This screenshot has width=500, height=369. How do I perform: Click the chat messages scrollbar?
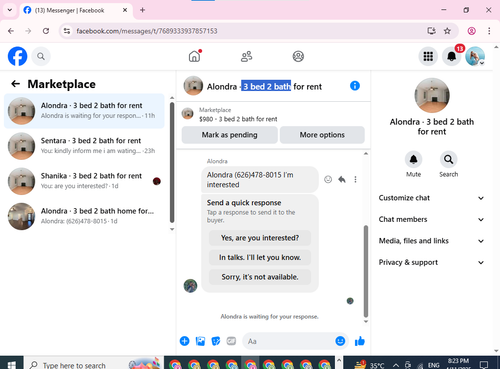coord(366,271)
